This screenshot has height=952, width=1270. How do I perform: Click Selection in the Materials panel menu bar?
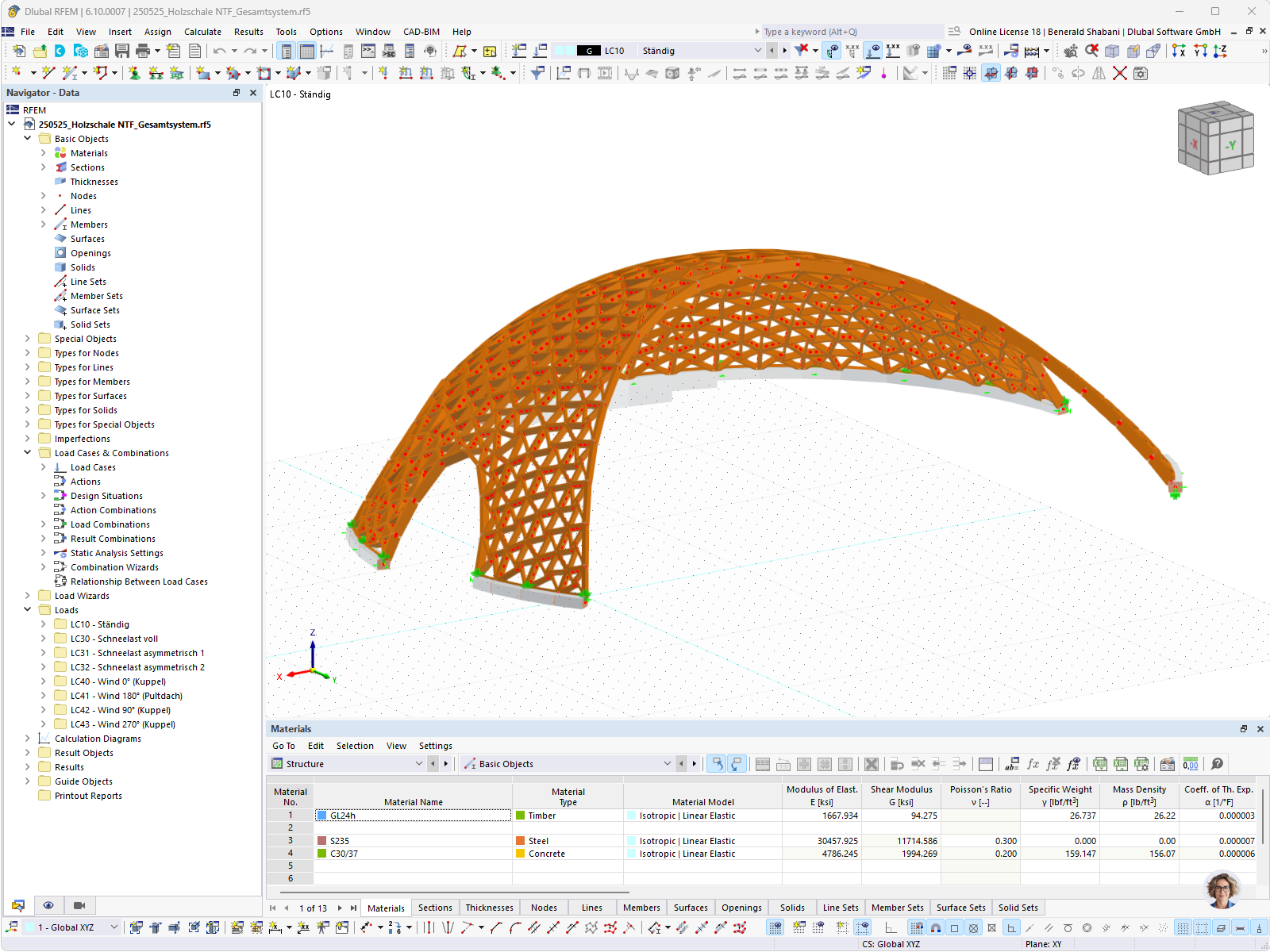[x=355, y=746]
